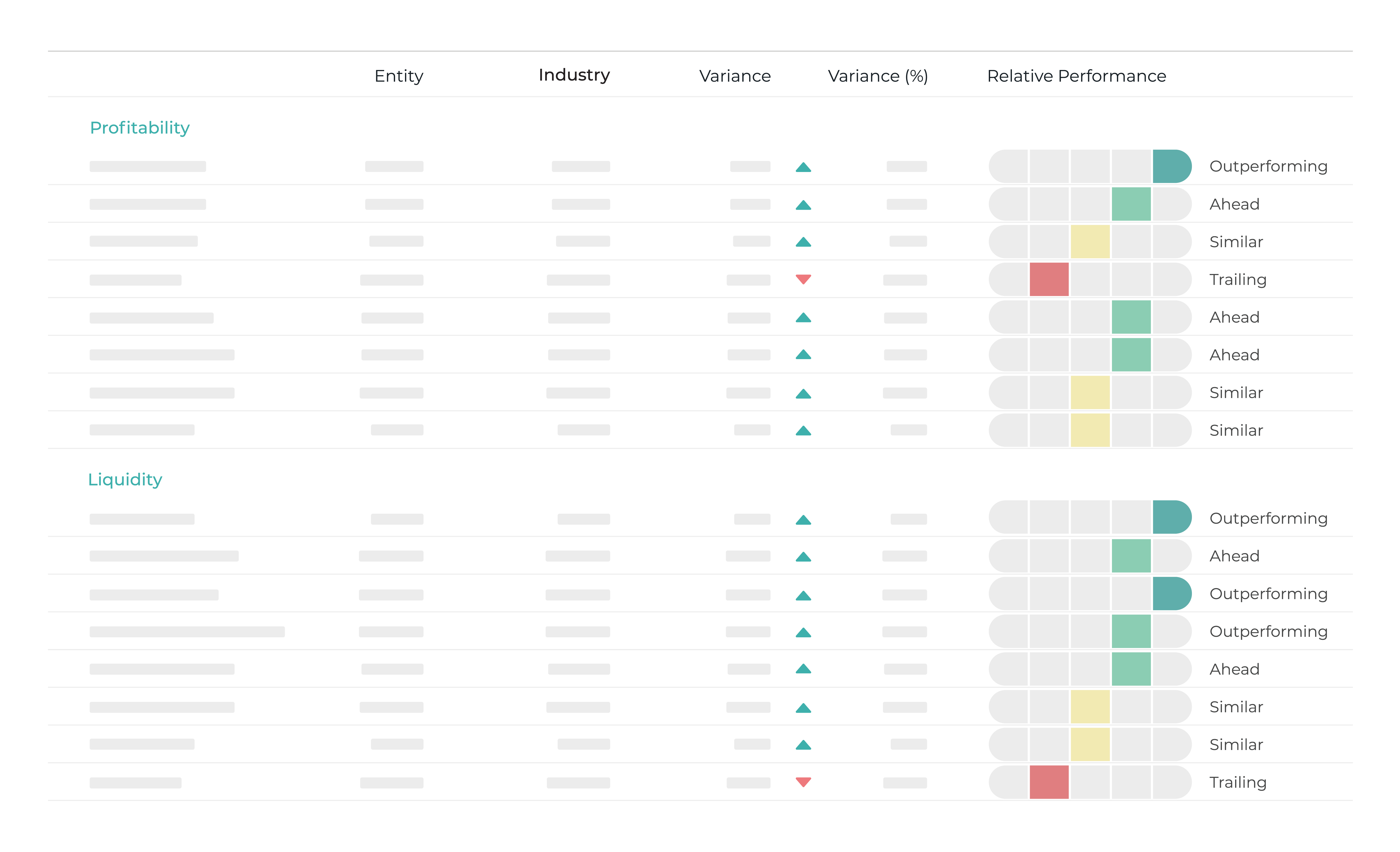This screenshot has height=852, width=1400.
Task: Click the Variance (%) placeholder value in the fourth row
Action: point(906,279)
